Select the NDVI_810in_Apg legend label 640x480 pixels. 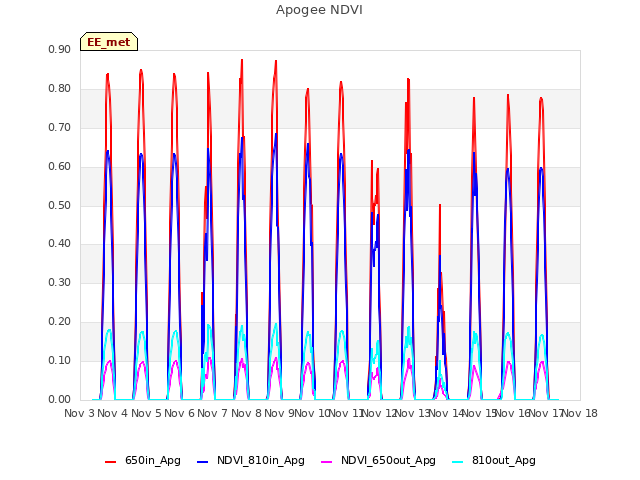(x=261, y=461)
